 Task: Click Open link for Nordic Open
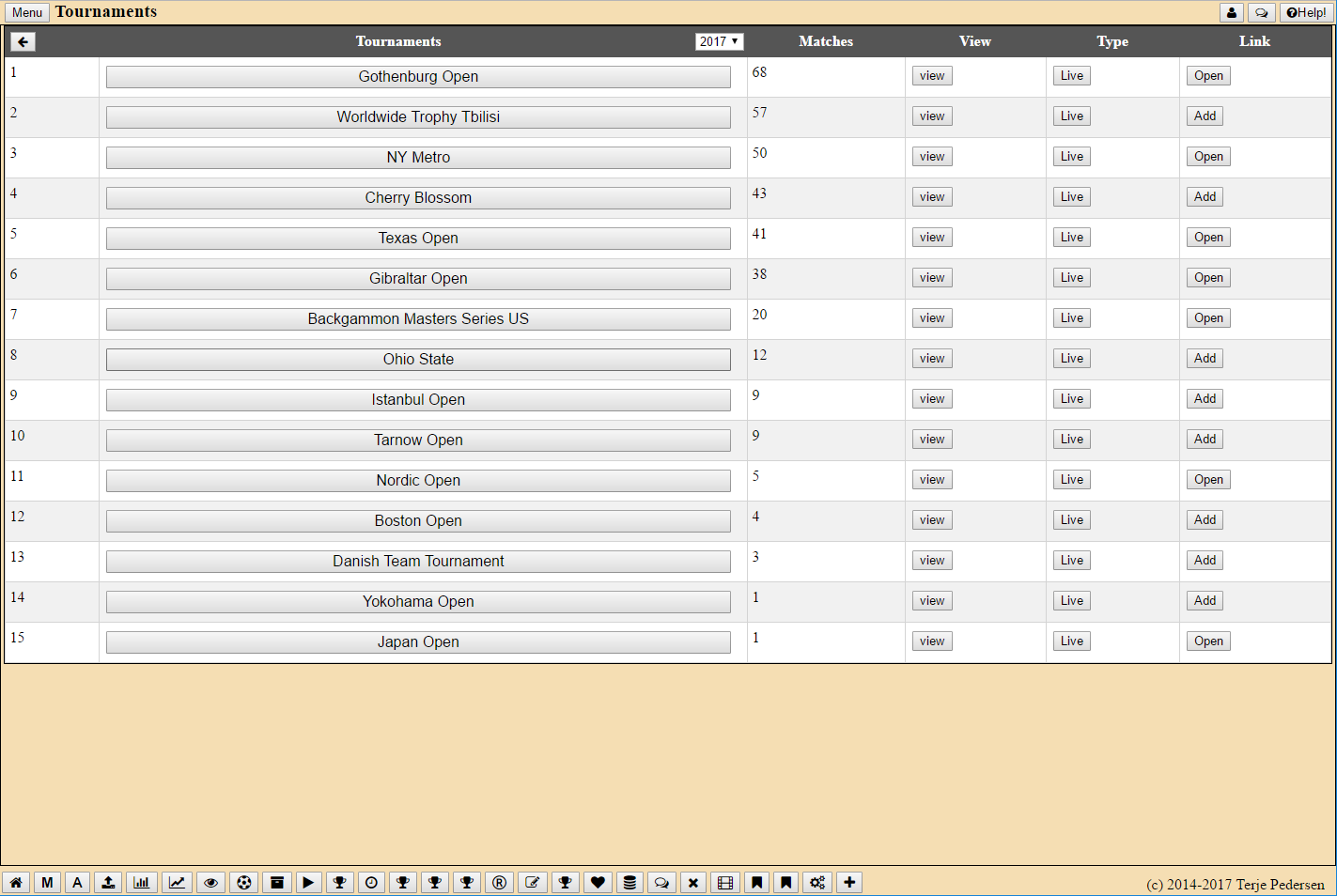pos(1208,480)
